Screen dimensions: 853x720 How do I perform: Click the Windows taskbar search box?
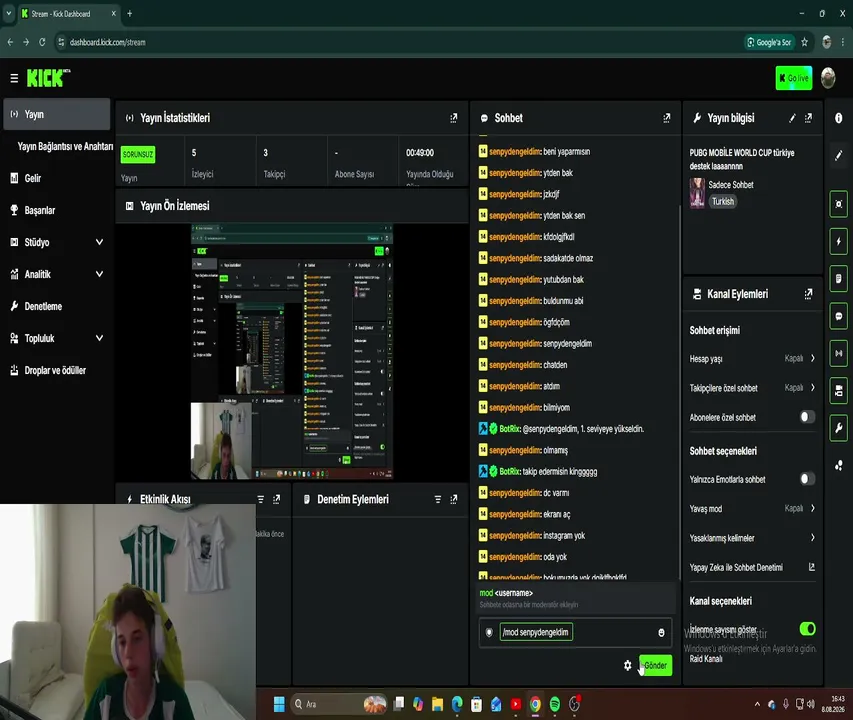point(338,704)
